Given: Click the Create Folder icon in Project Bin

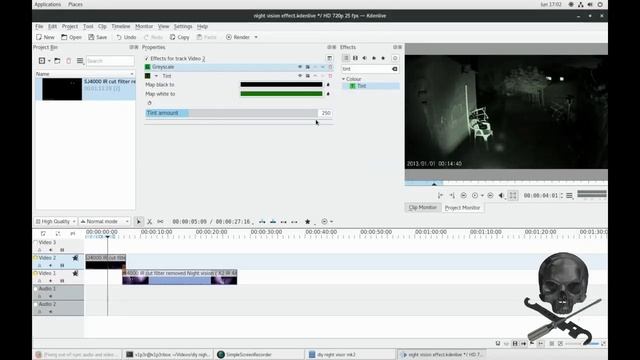Looking at the screenshot, I should point(57,61).
